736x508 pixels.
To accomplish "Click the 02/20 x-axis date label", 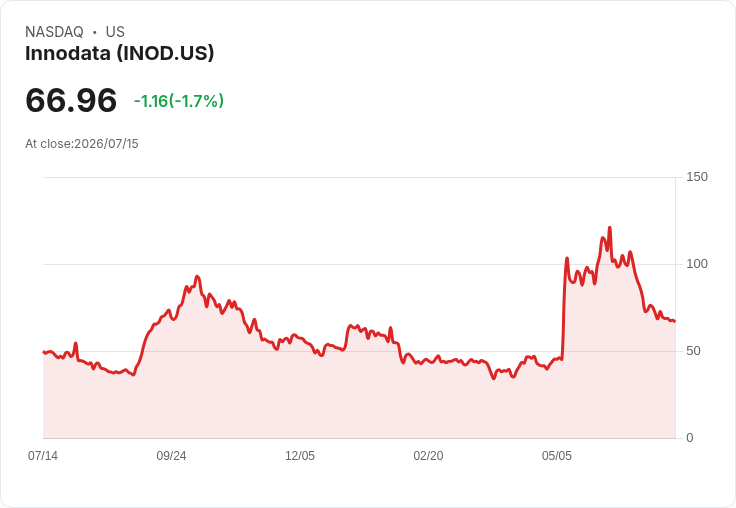I will pos(428,456).
